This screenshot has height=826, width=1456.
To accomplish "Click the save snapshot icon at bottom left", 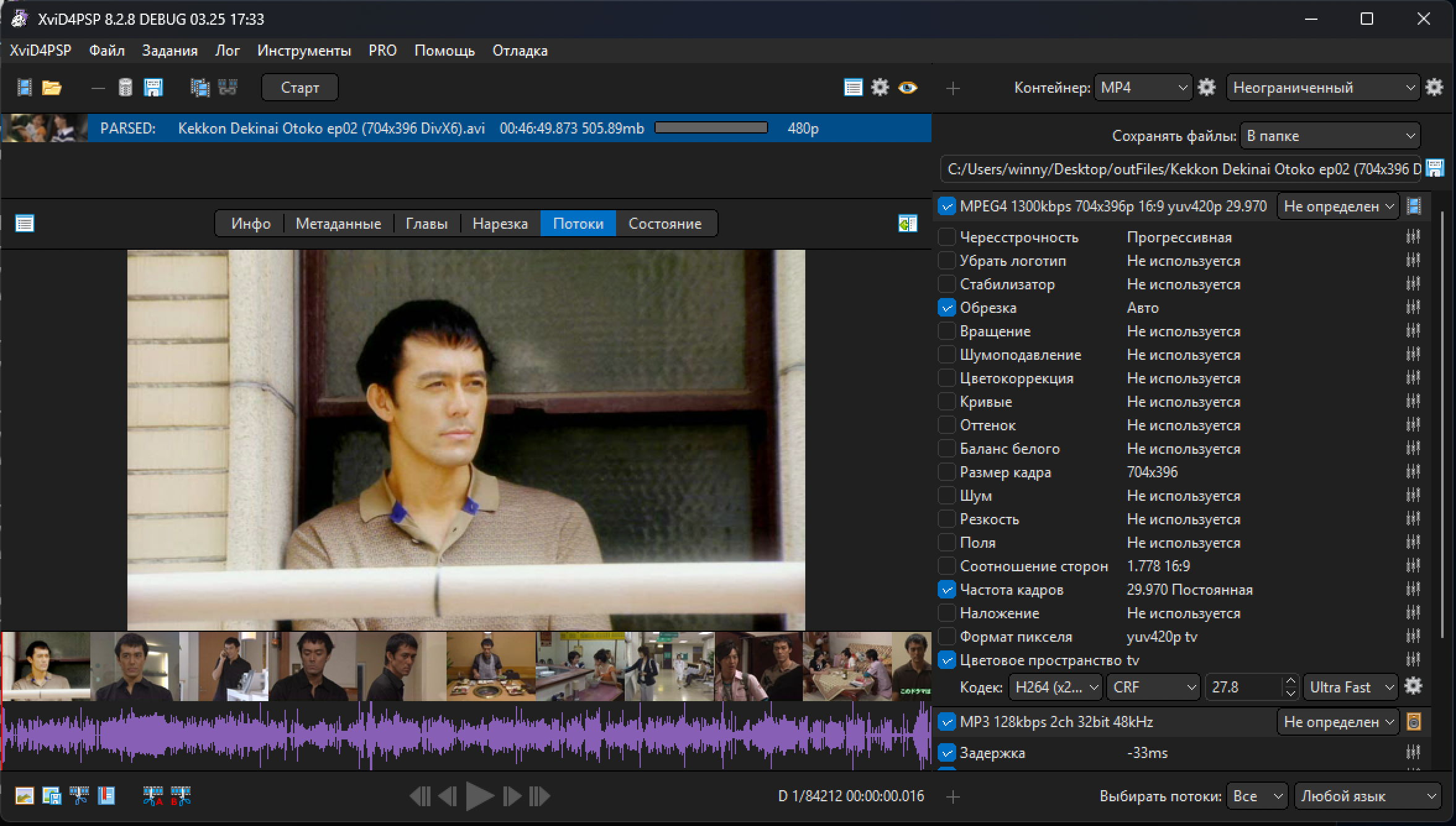I will coord(51,796).
